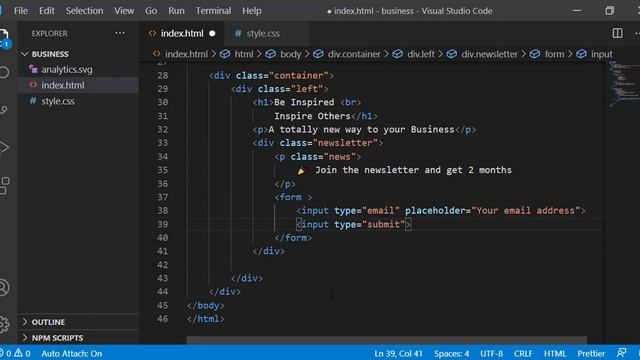
Task: Click the input breadcrumb segment
Action: coord(601,54)
